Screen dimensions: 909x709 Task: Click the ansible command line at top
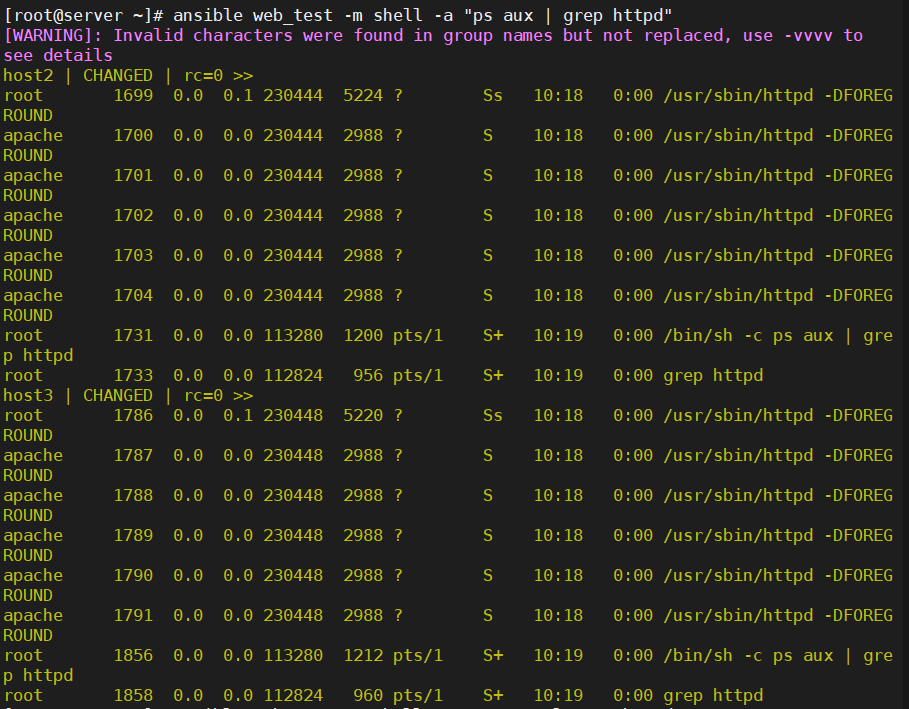coord(337,16)
